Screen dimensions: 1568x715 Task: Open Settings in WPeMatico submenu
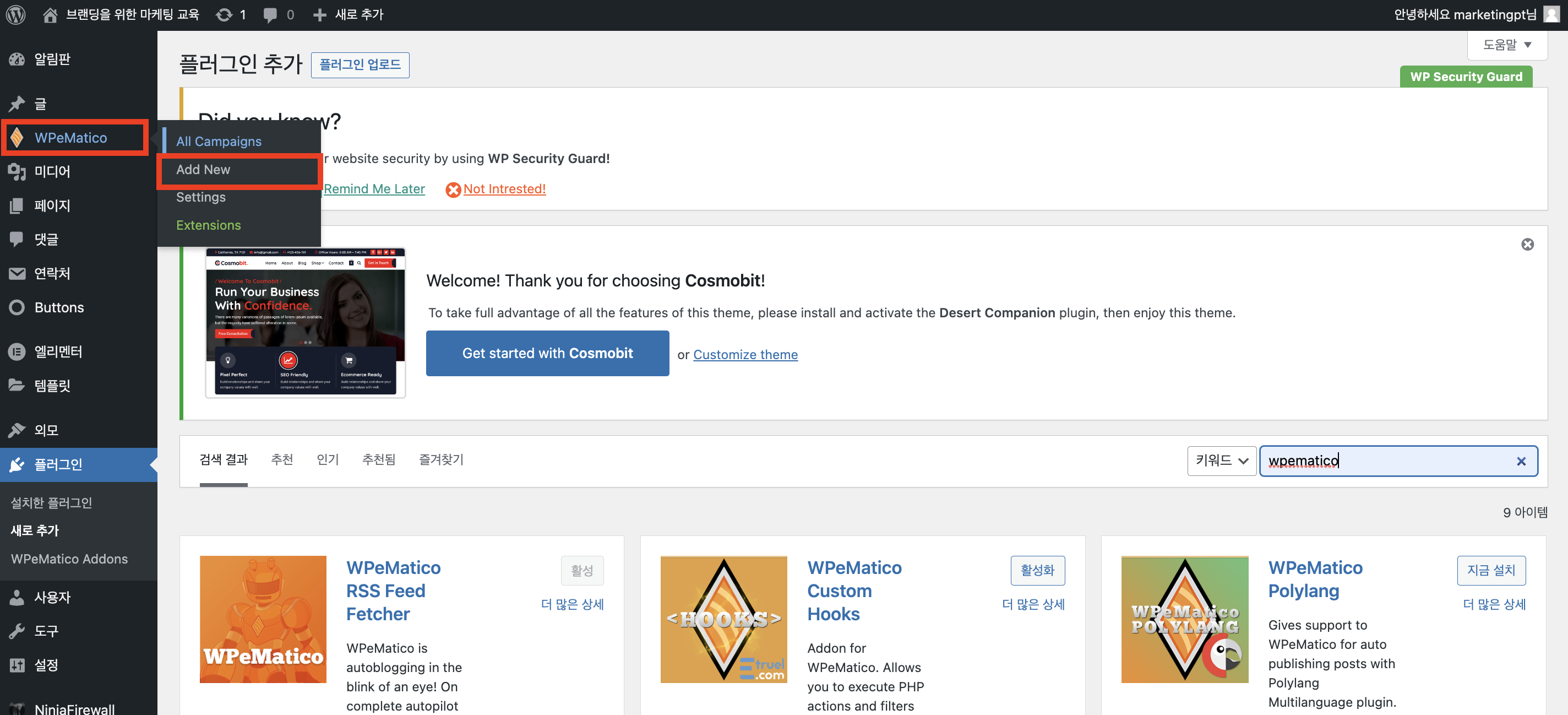pyautogui.click(x=201, y=197)
